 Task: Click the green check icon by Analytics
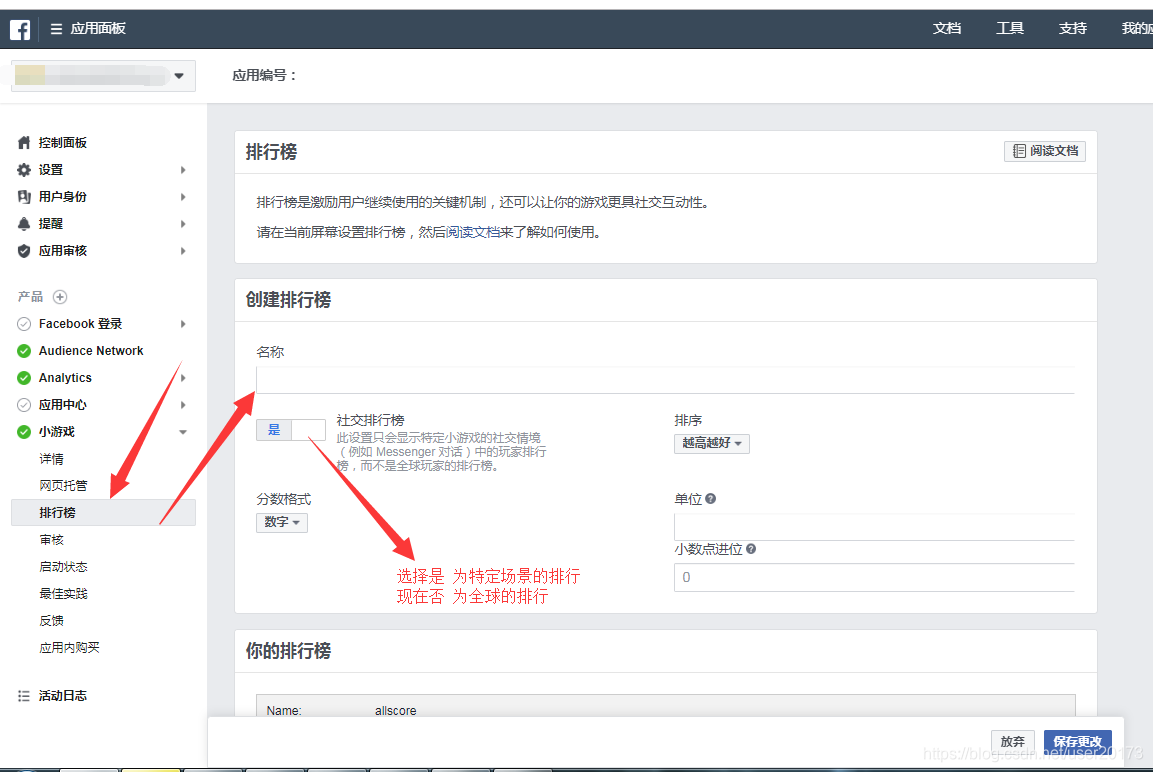click(24, 378)
